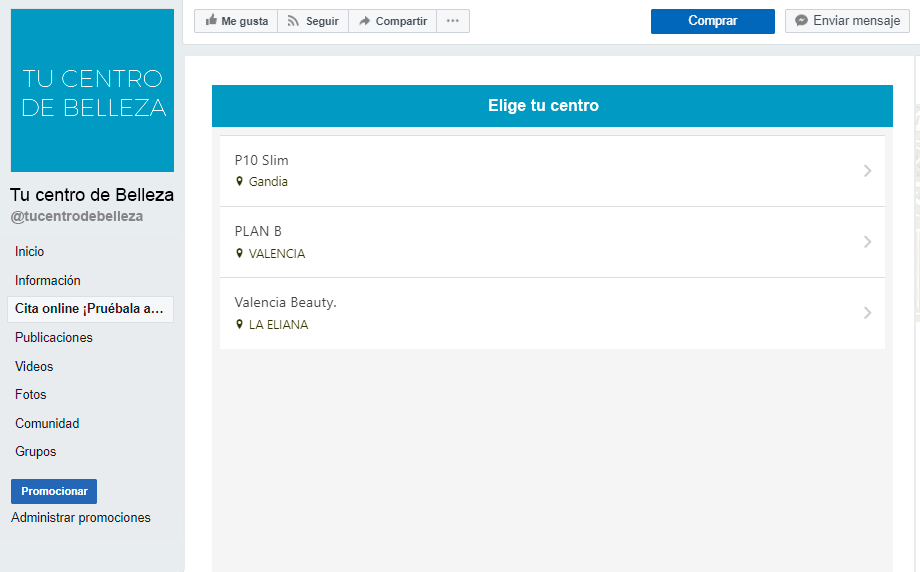Open the Fotos section

tap(31, 395)
